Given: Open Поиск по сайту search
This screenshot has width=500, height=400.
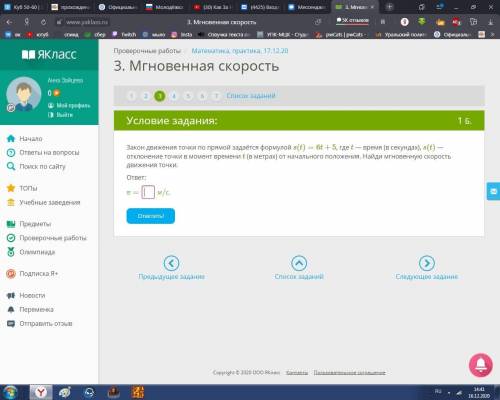Looking at the screenshot, I should tap(36, 166).
